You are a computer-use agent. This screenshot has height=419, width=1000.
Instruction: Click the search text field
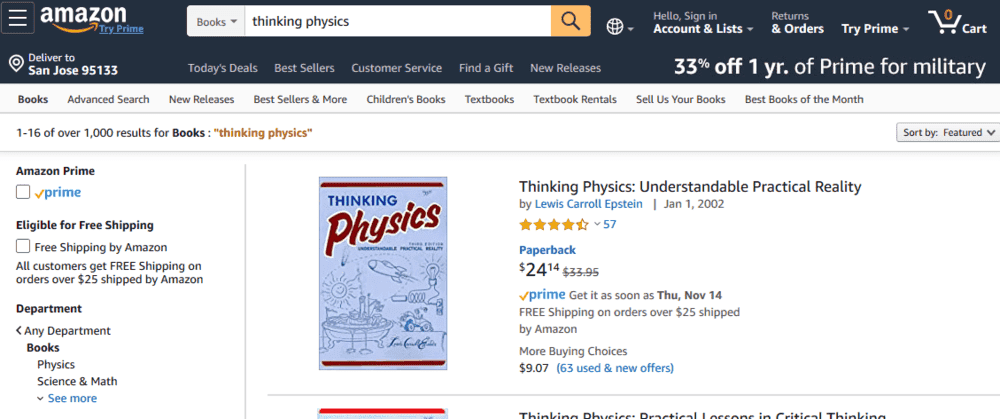click(397, 21)
